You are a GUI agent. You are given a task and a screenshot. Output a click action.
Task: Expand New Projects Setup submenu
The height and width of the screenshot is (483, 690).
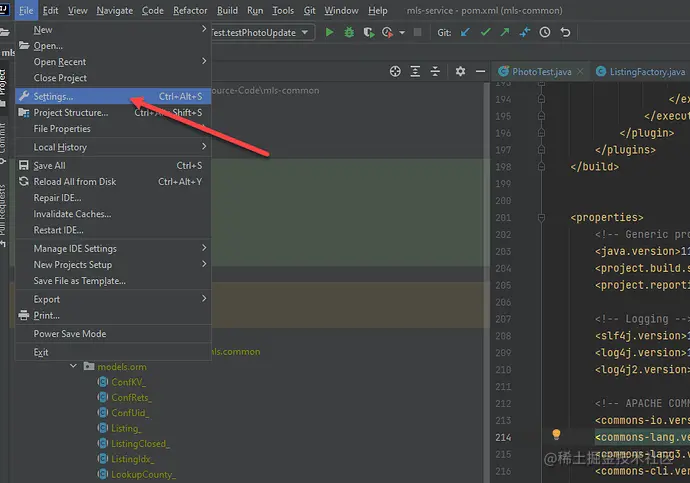click(114, 264)
